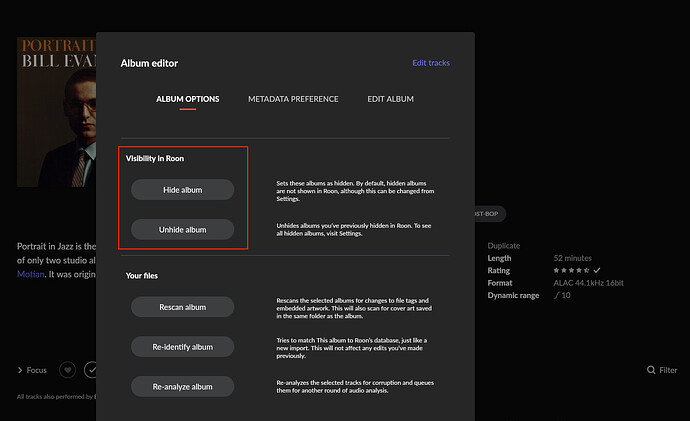The height and width of the screenshot is (421, 690).
Task: Open the Edit Album tab
Action: (x=390, y=99)
